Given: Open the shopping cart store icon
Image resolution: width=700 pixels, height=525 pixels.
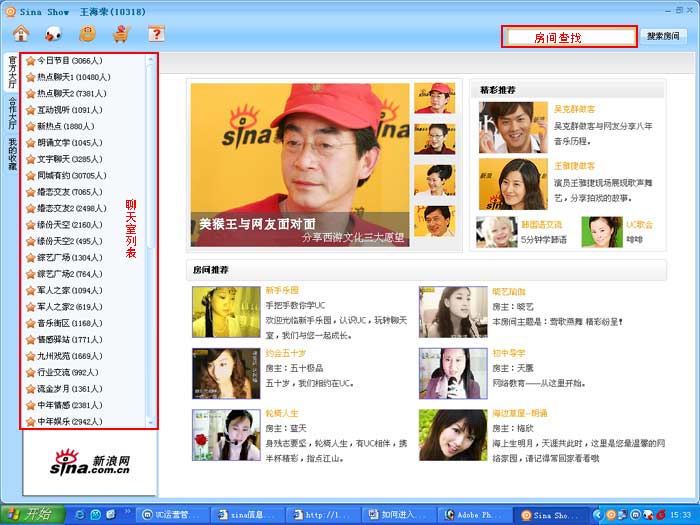Looking at the screenshot, I should coord(121,33).
